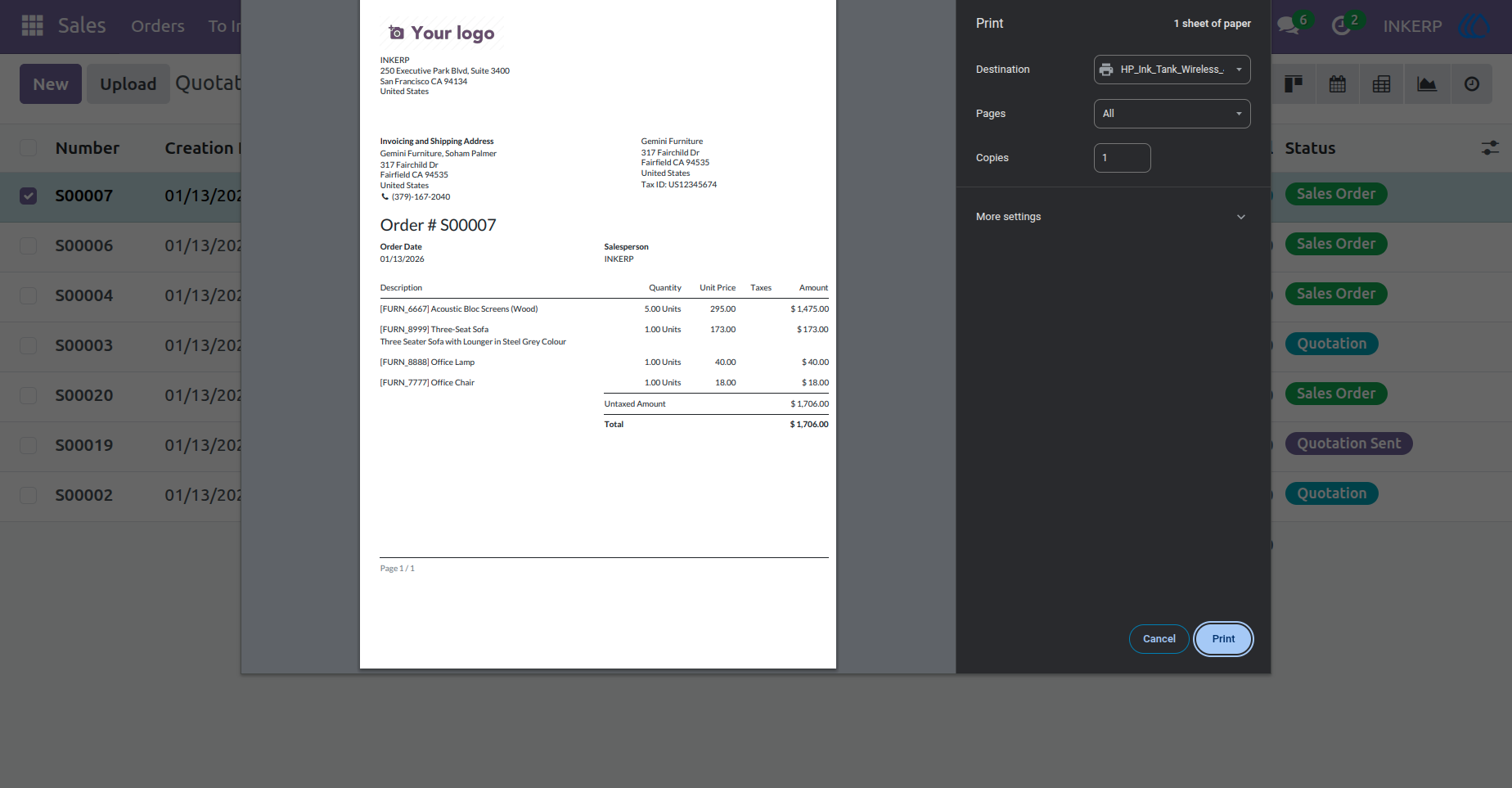Open the Orders menu

[158, 26]
